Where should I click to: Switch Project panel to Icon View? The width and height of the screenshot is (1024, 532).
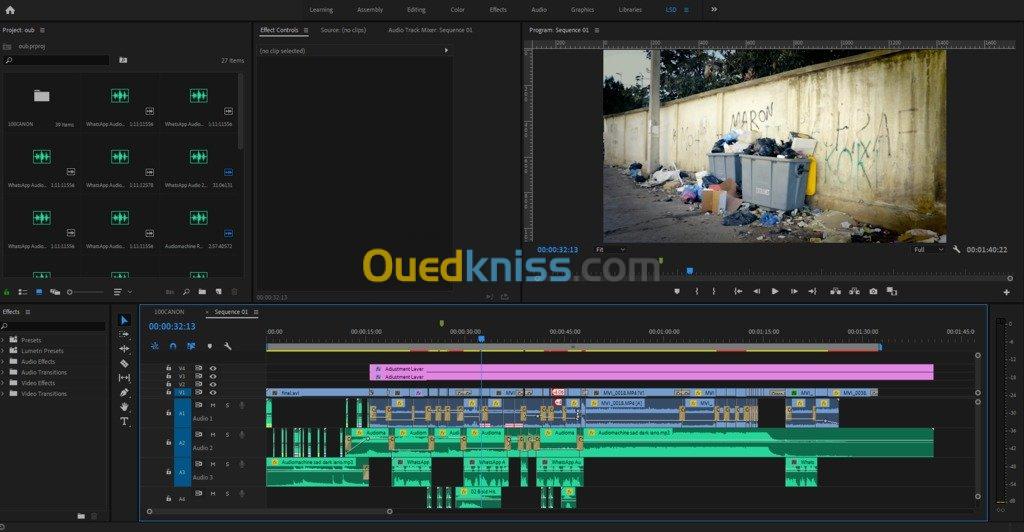[39, 292]
